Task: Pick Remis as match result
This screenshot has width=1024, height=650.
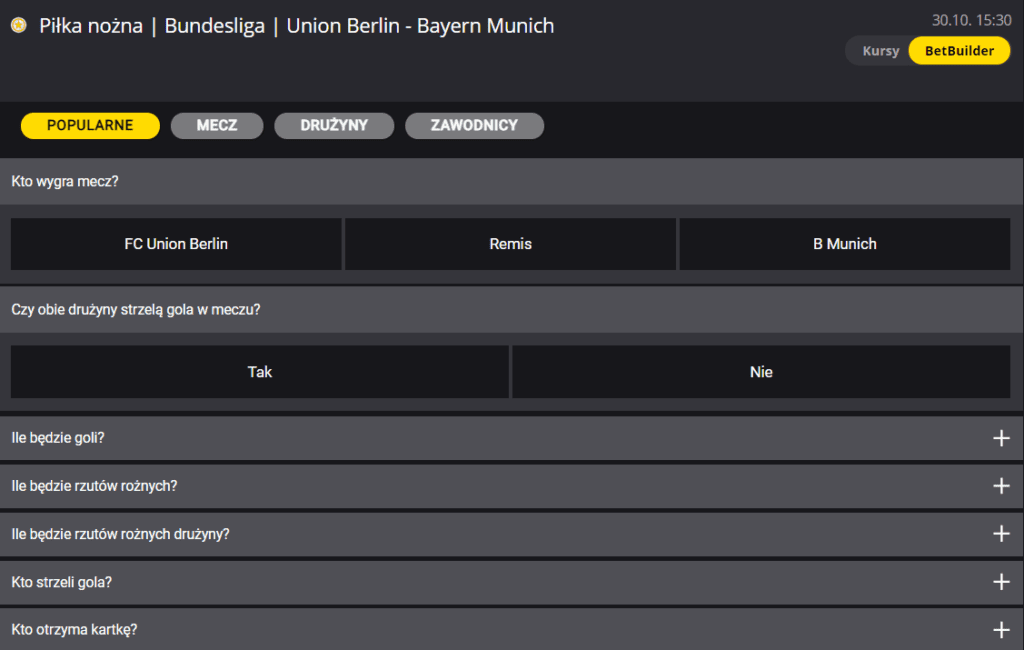Action: [511, 244]
